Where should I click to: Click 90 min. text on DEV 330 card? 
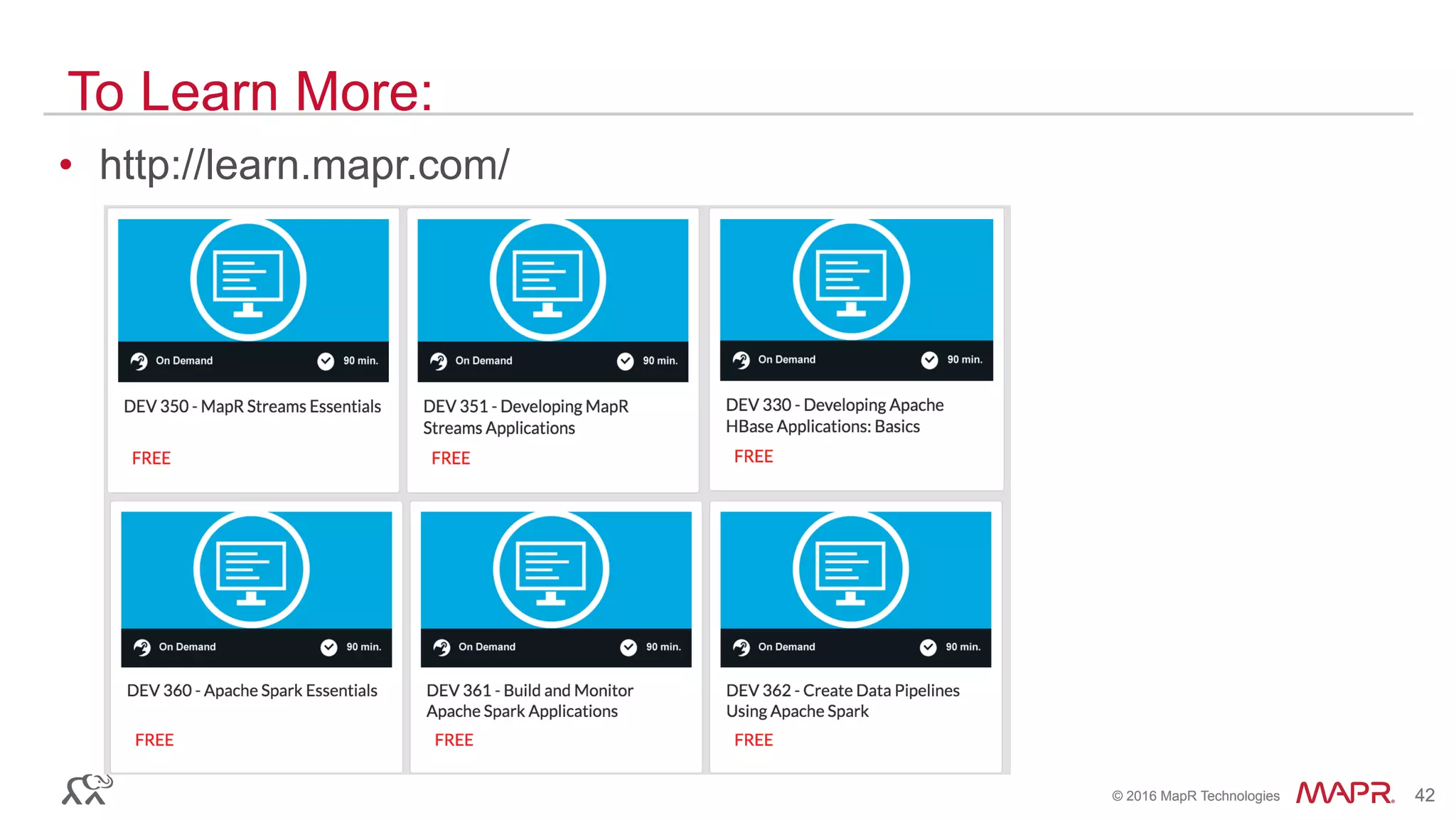pyautogui.click(x=965, y=360)
